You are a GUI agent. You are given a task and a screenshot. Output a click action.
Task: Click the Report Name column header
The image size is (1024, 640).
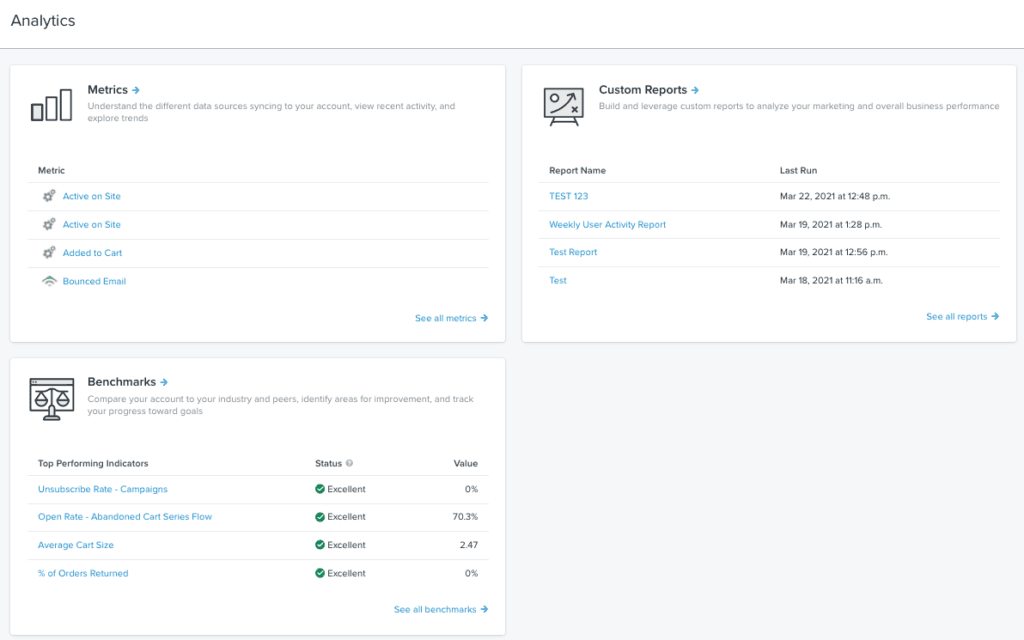coord(577,170)
